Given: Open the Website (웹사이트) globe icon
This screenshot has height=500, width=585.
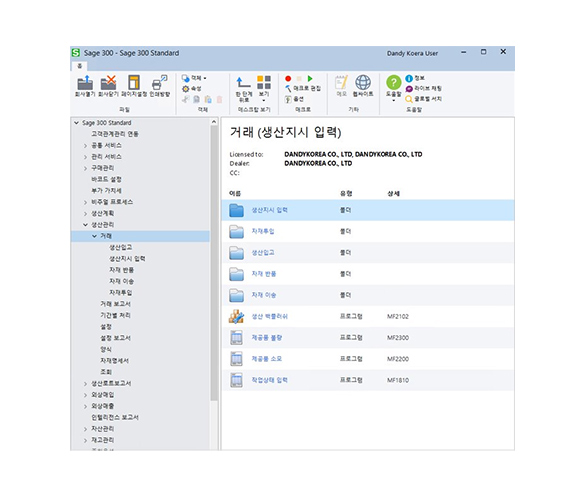Looking at the screenshot, I should [x=363, y=82].
